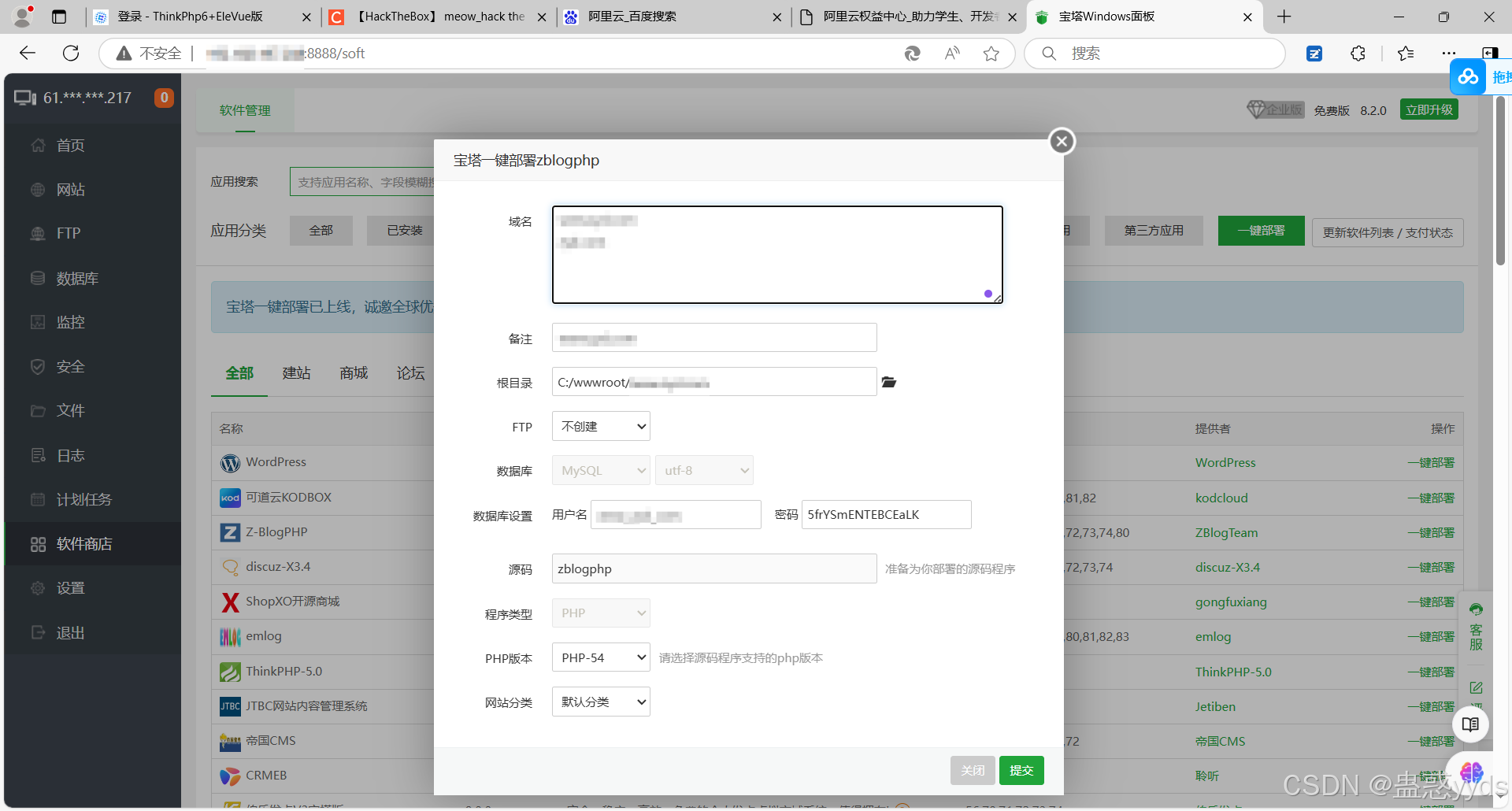This screenshot has height=811, width=1512.
Task: Click the ZBlogTeam provider link
Action: click(1226, 533)
